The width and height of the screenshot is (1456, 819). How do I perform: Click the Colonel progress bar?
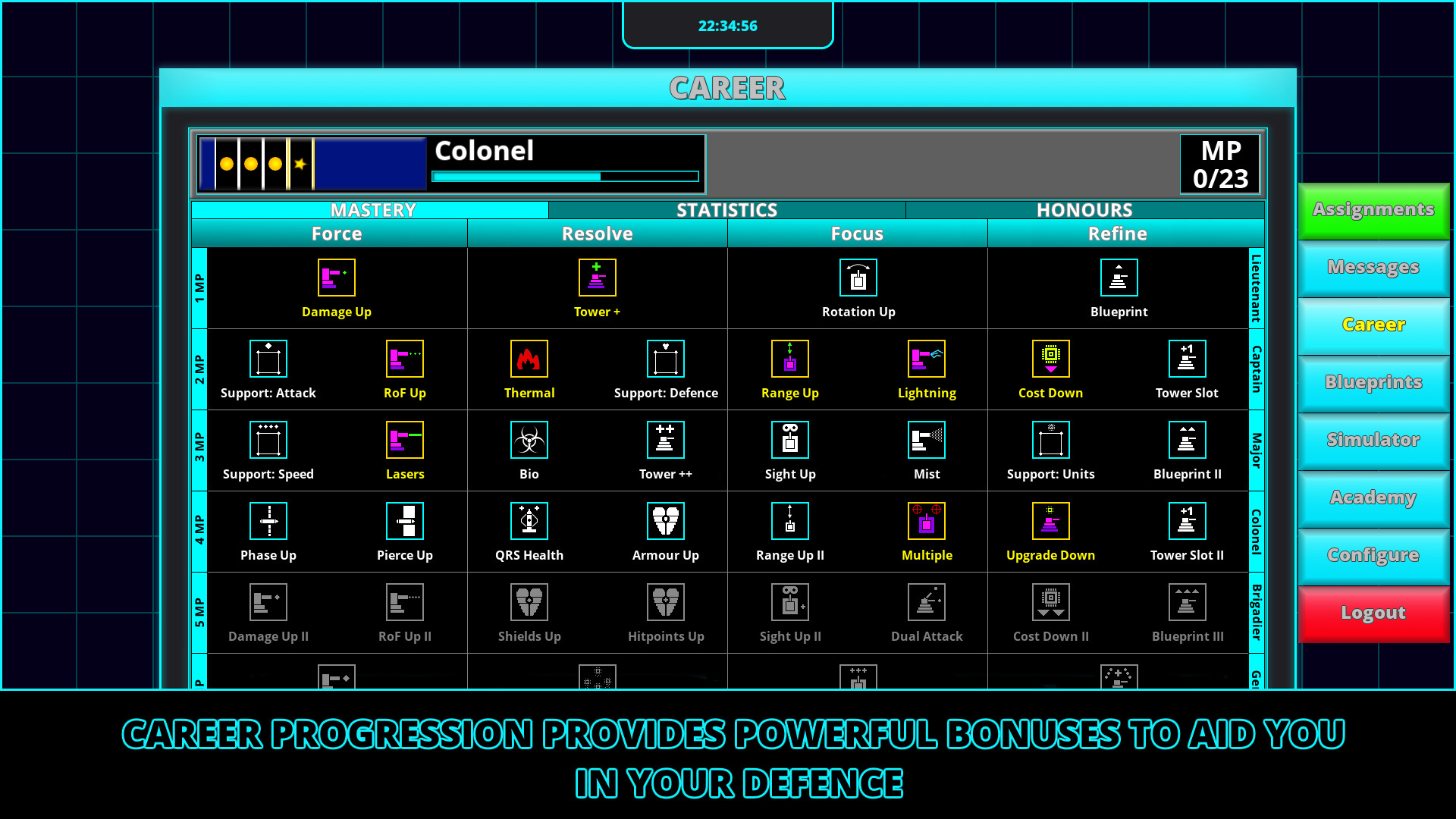(565, 176)
